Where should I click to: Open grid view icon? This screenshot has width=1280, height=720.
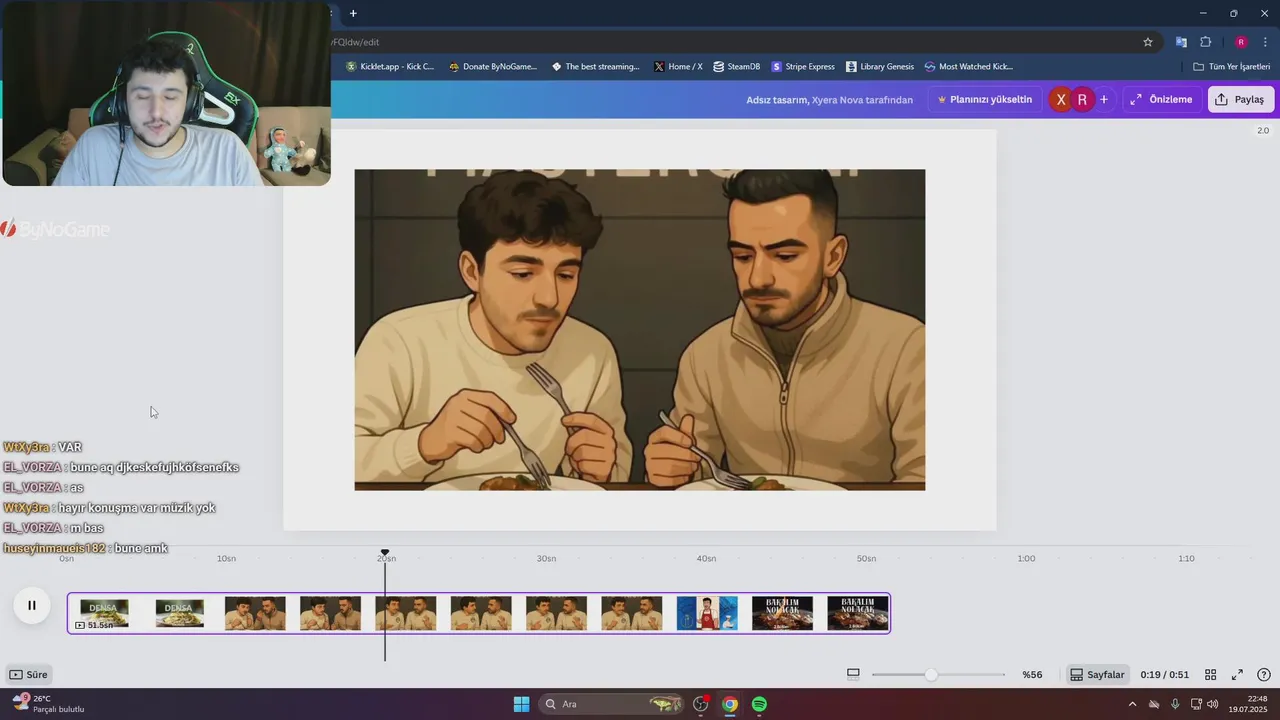coord(1210,674)
